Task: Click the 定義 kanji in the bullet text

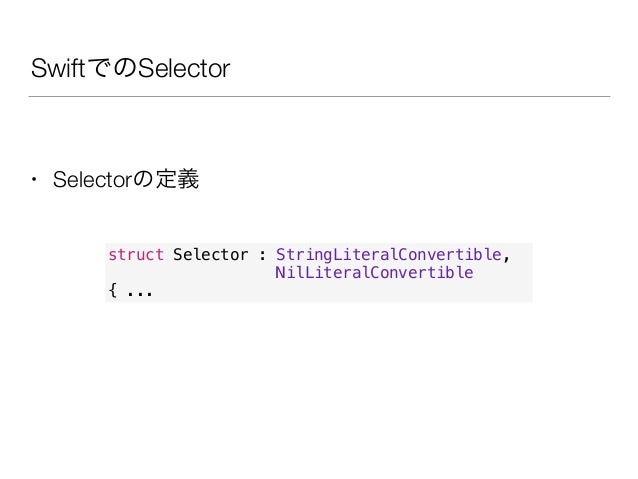Action: point(178,179)
